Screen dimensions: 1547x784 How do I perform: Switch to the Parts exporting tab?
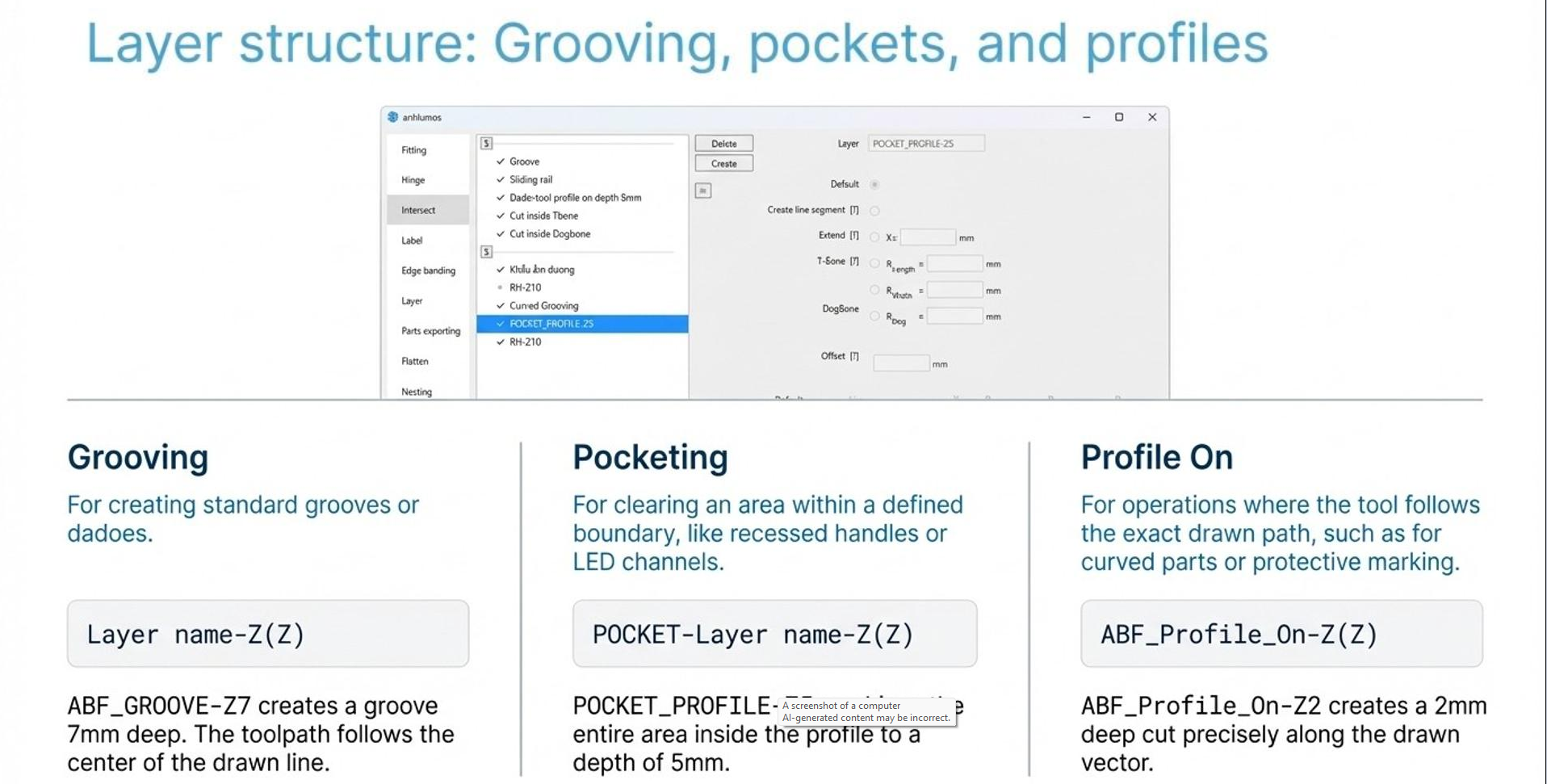(430, 331)
